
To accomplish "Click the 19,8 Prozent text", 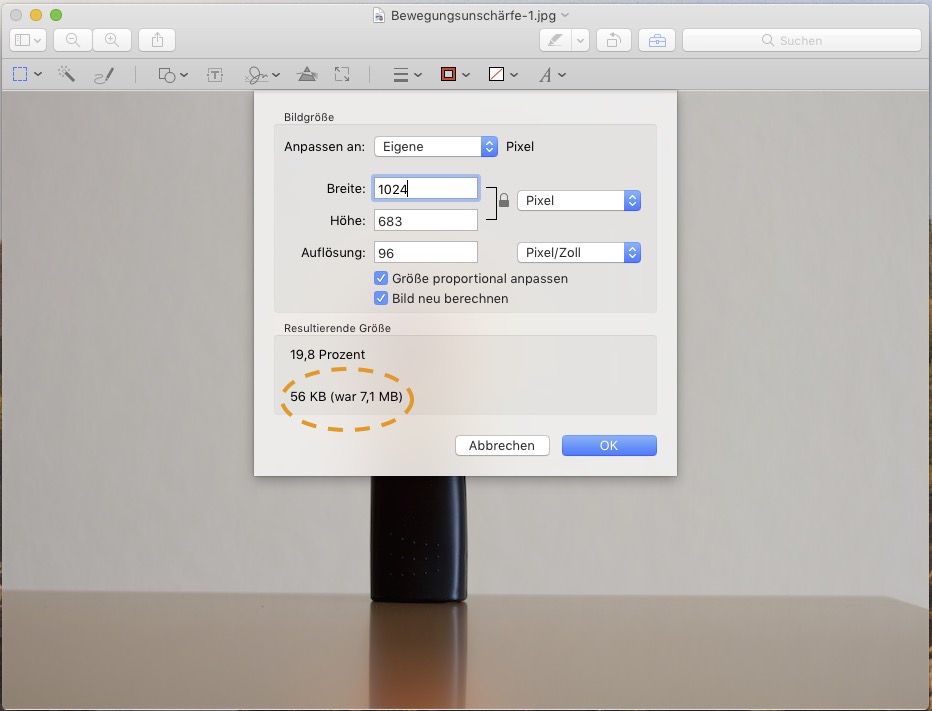I will [328, 355].
